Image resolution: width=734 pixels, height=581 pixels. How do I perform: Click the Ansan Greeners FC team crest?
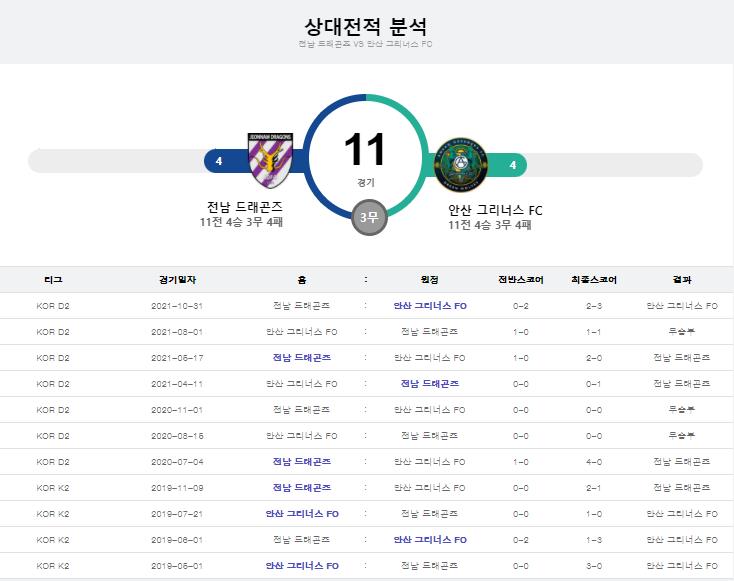[x=461, y=165]
